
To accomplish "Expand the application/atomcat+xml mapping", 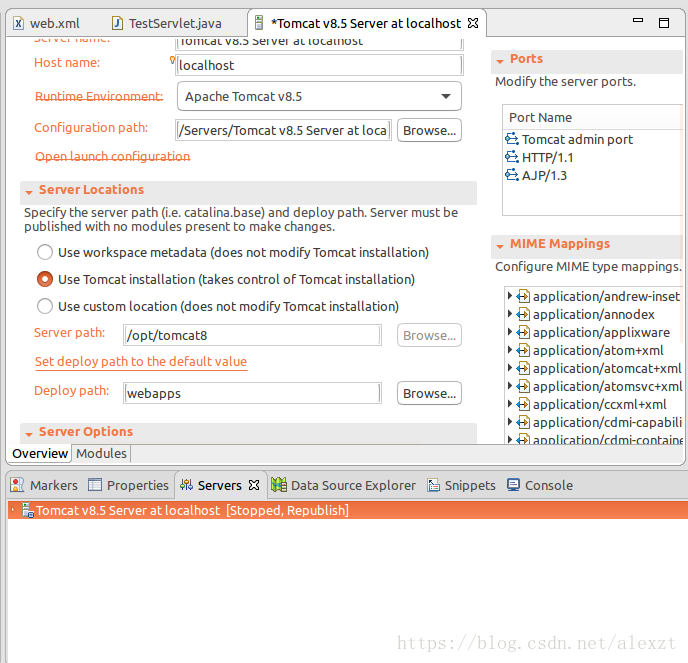I will [x=510, y=368].
